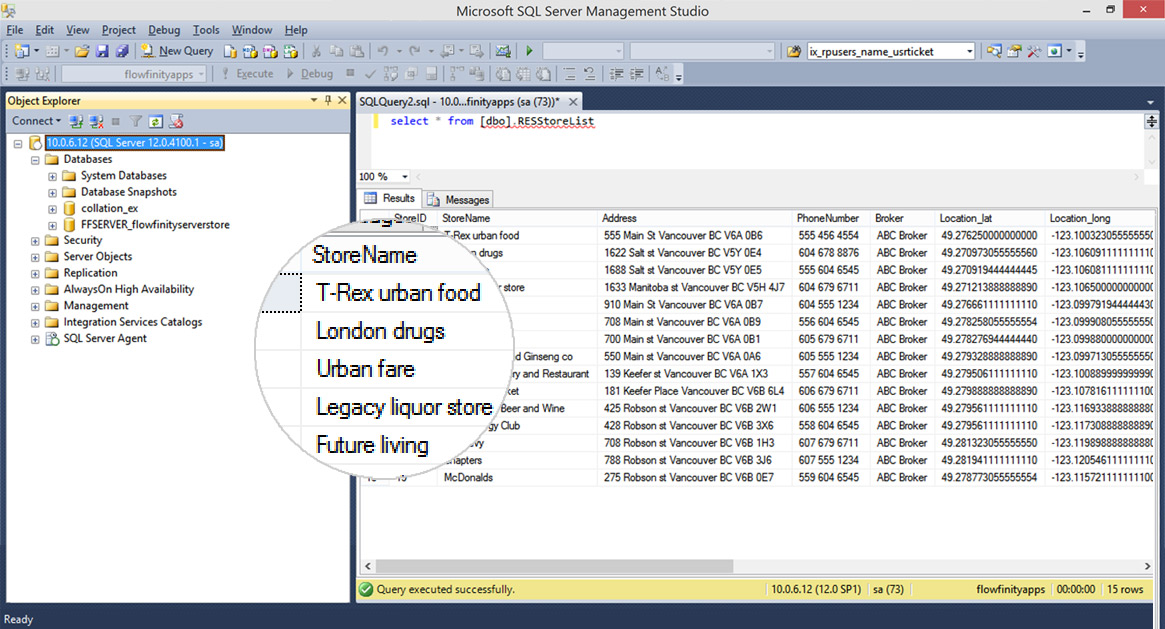Click the Save All icon
The height and width of the screenshot is (629, 1165).
(121, 51)
